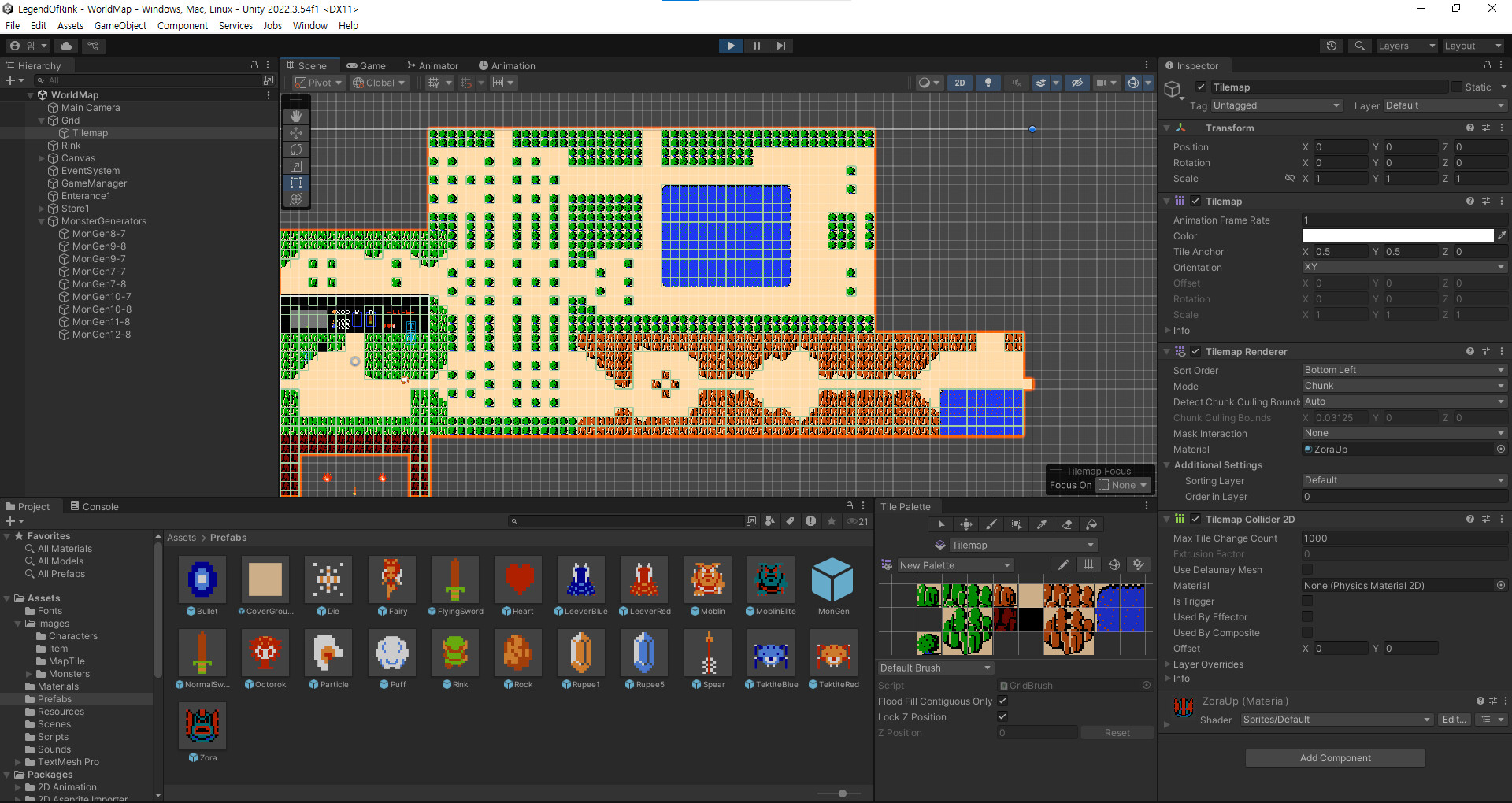Toggle Flood Fill Contiguous Only checkbox
Image resolution: width=1512 pixels, height=803 pixels.
point(1002,701)
